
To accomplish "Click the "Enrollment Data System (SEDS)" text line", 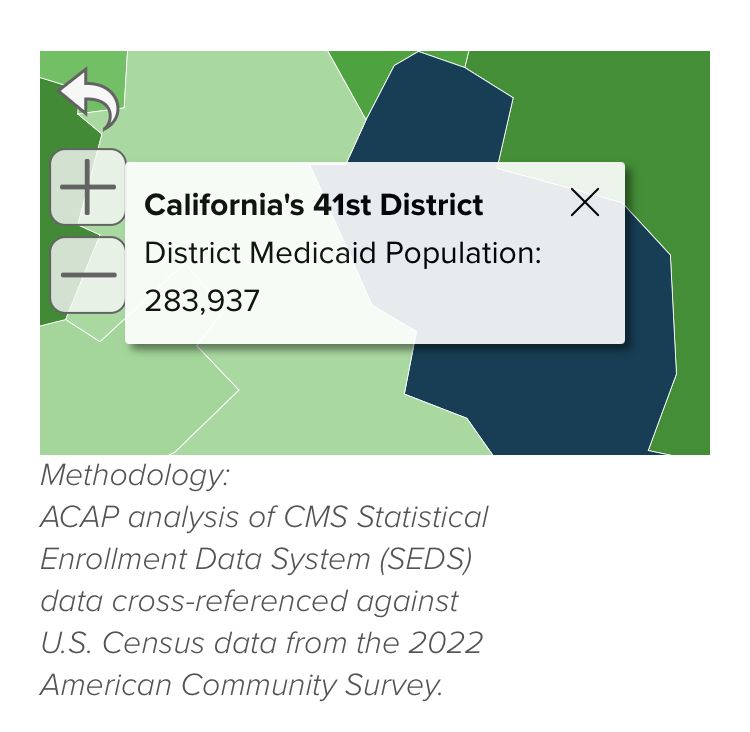I will tap(256, 559).
